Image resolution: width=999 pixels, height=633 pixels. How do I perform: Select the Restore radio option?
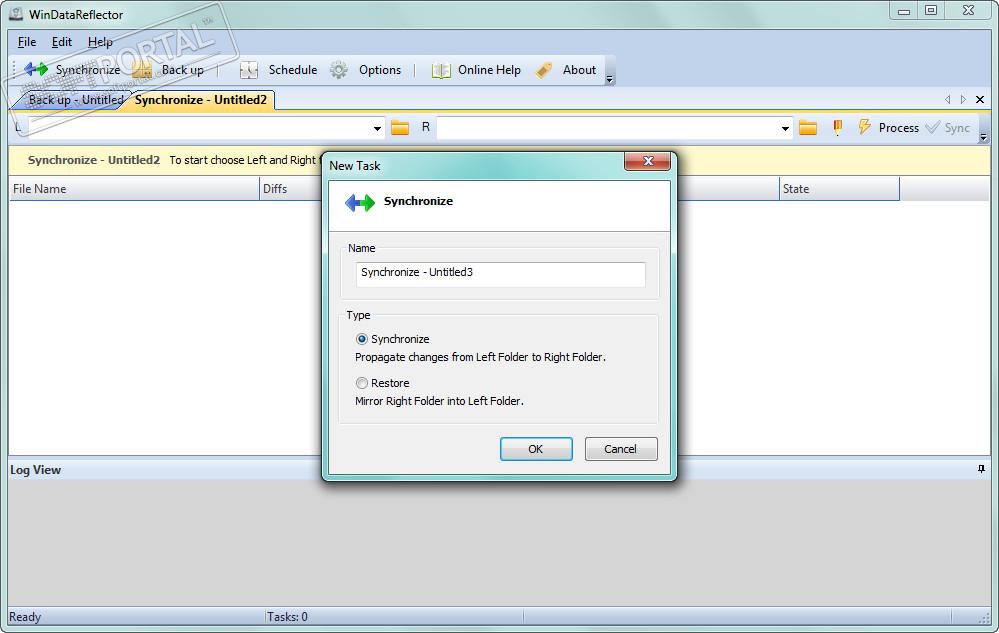(x=362, y=383)
